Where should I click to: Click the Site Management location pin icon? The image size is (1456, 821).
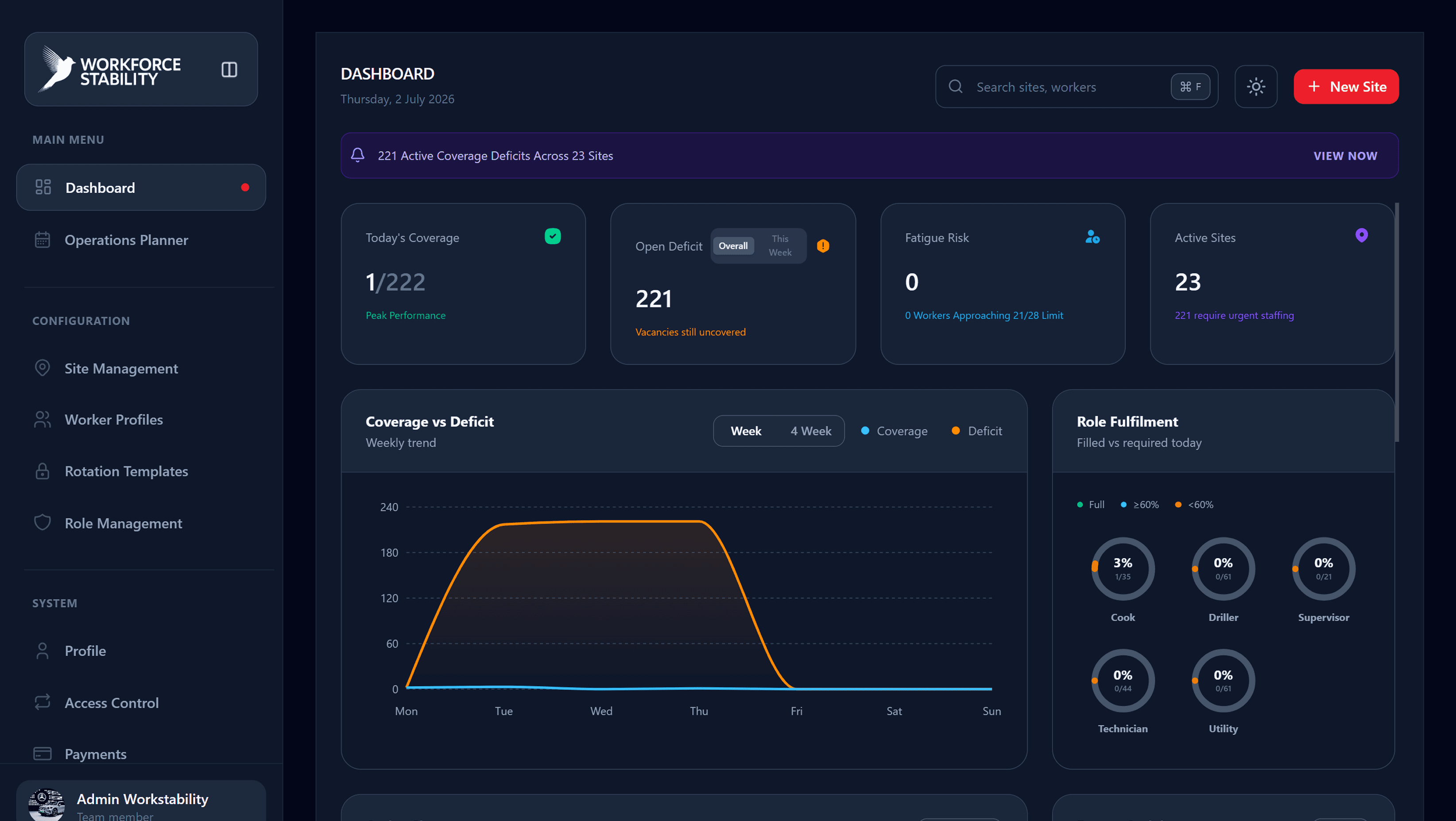43,368
